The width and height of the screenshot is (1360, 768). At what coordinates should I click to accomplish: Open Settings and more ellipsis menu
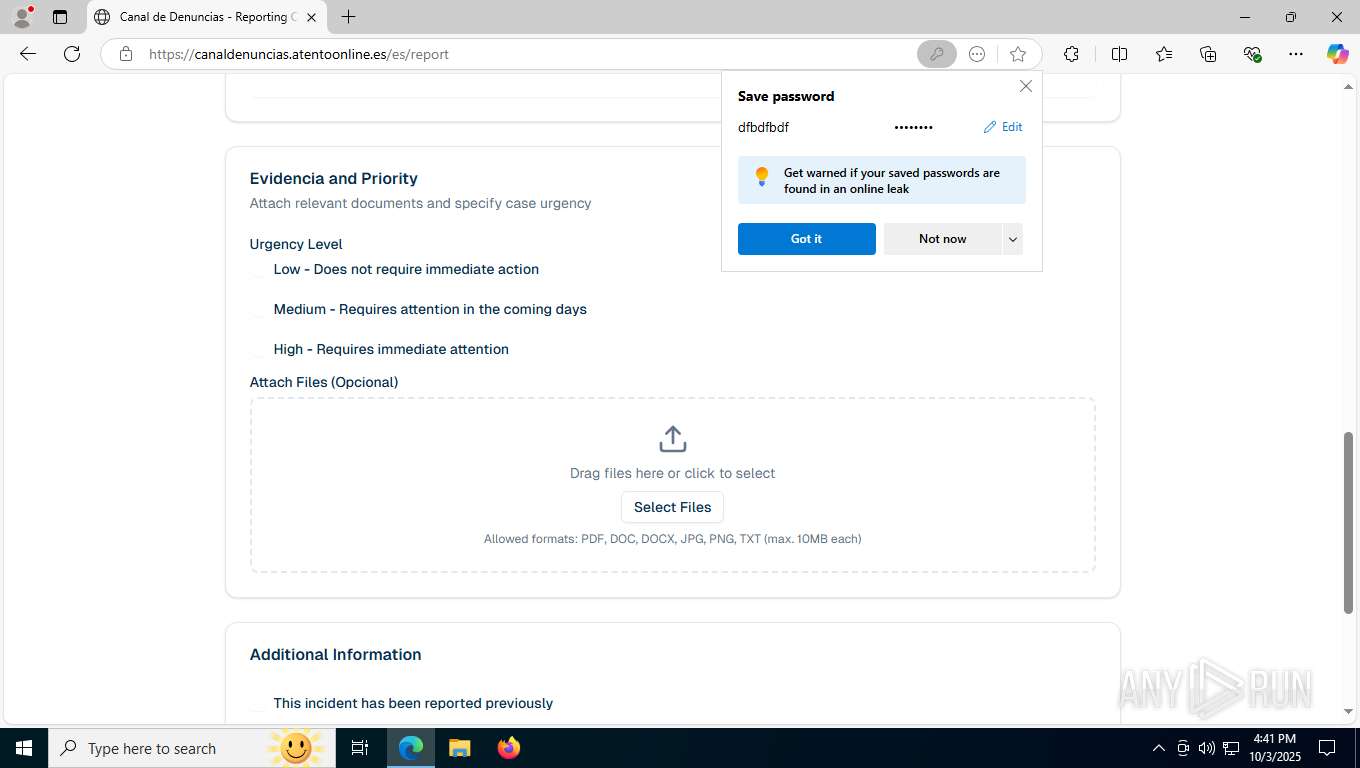point(1296,54)
